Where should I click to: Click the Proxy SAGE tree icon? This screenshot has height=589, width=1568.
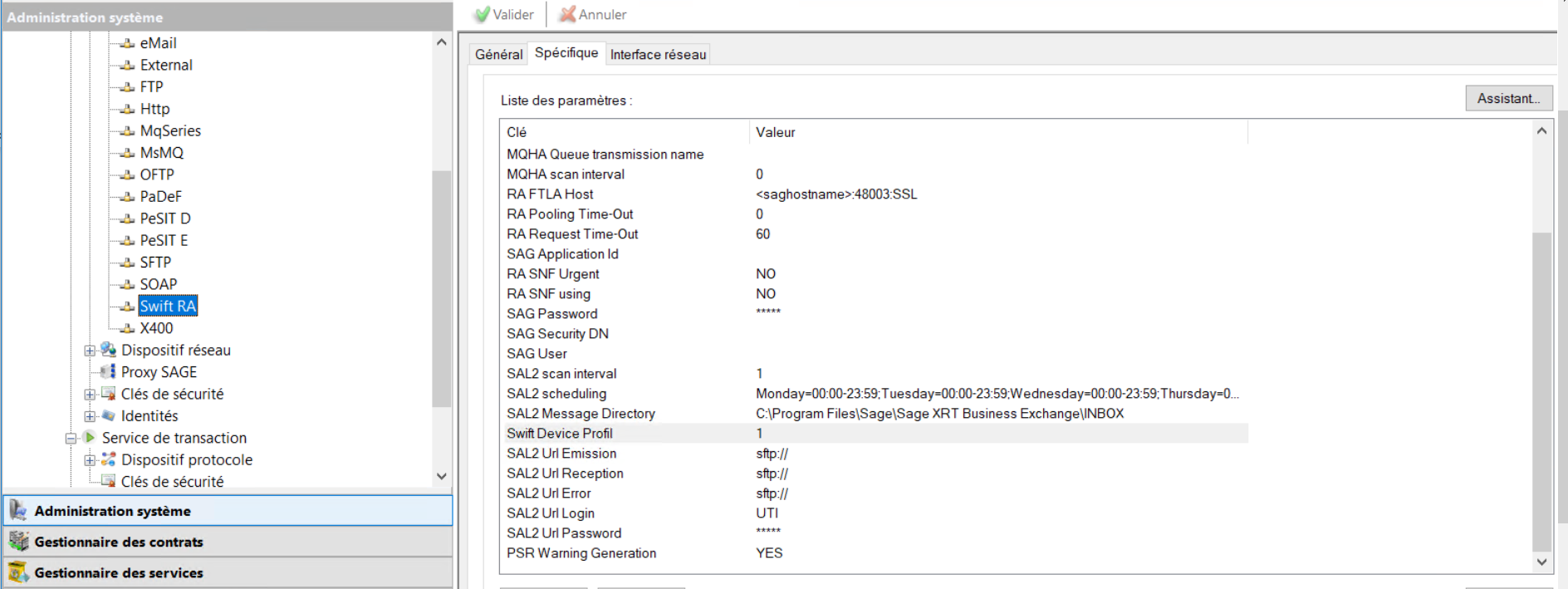pyautogui.click(x=108, y=371)
